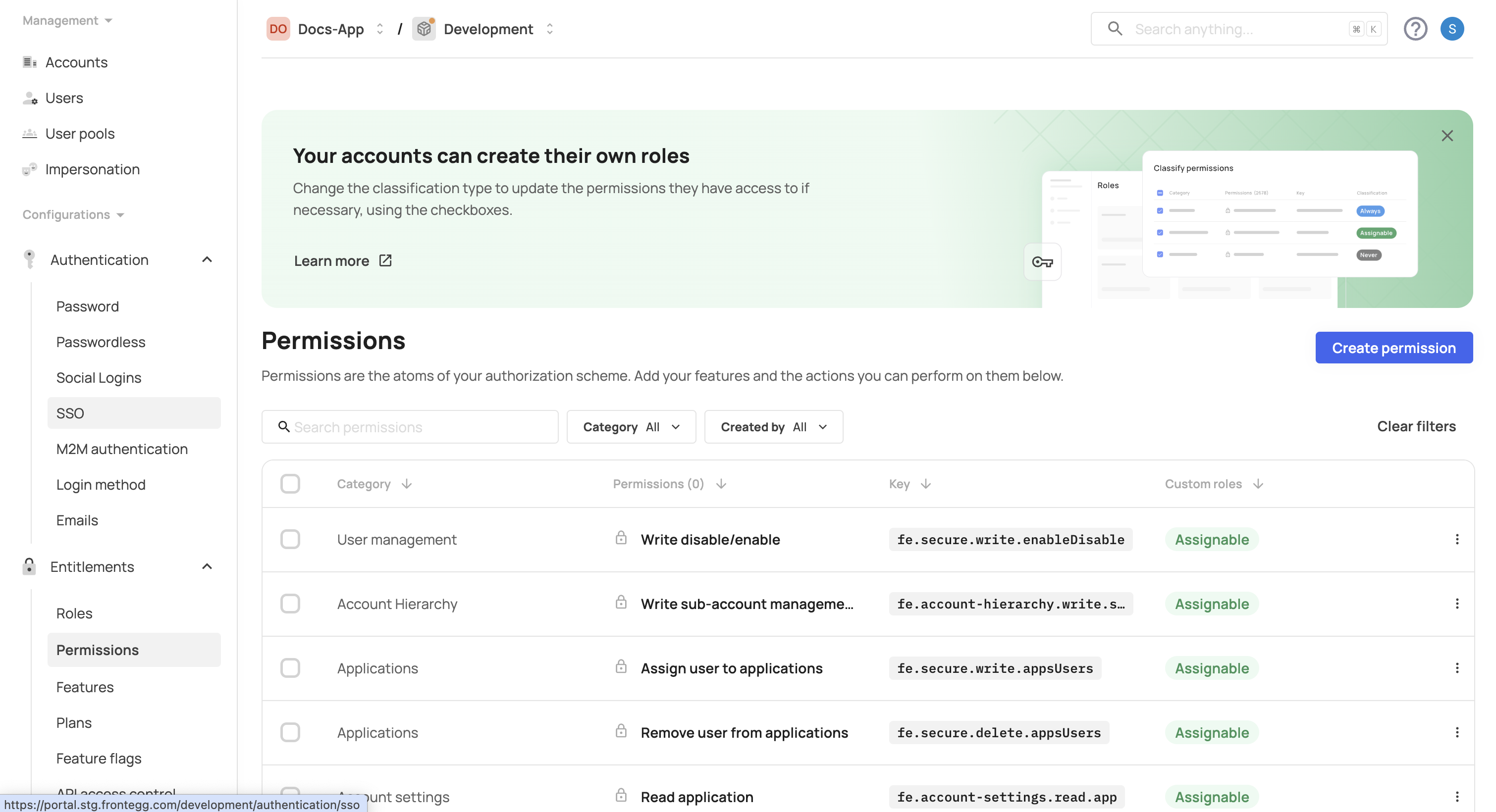Click the Development environment cube icon
Image resolution: width=1496 pixels, height=812 pixels.
pos(424,29)
